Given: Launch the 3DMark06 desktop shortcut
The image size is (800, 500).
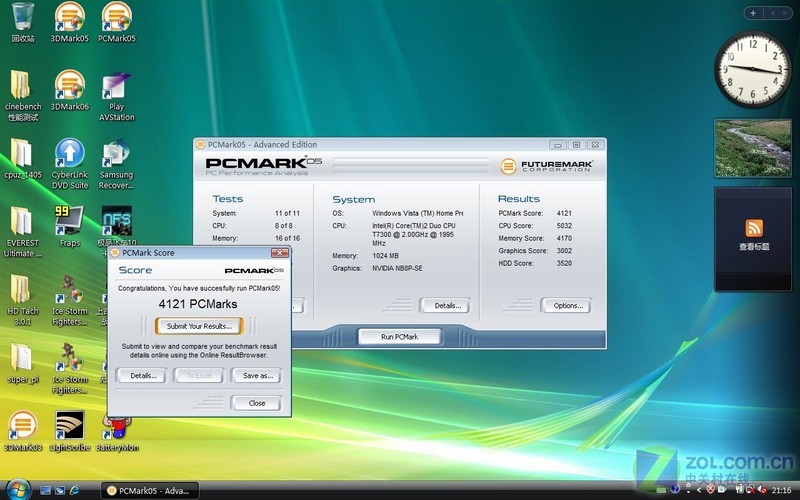Looking at the screenshot, I should click(69, 90).
